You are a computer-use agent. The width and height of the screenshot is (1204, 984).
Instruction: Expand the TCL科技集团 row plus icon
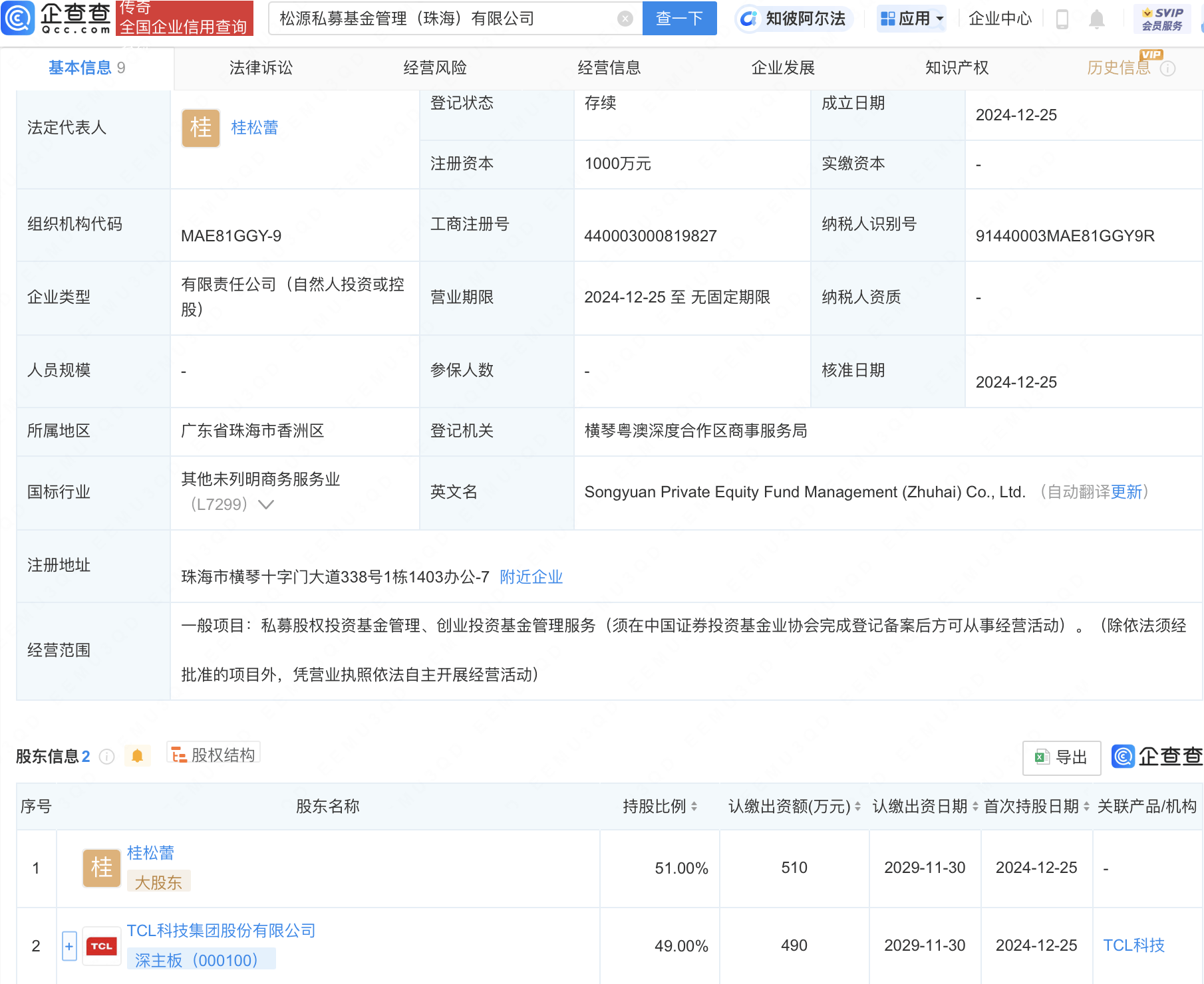click(69, 946)
